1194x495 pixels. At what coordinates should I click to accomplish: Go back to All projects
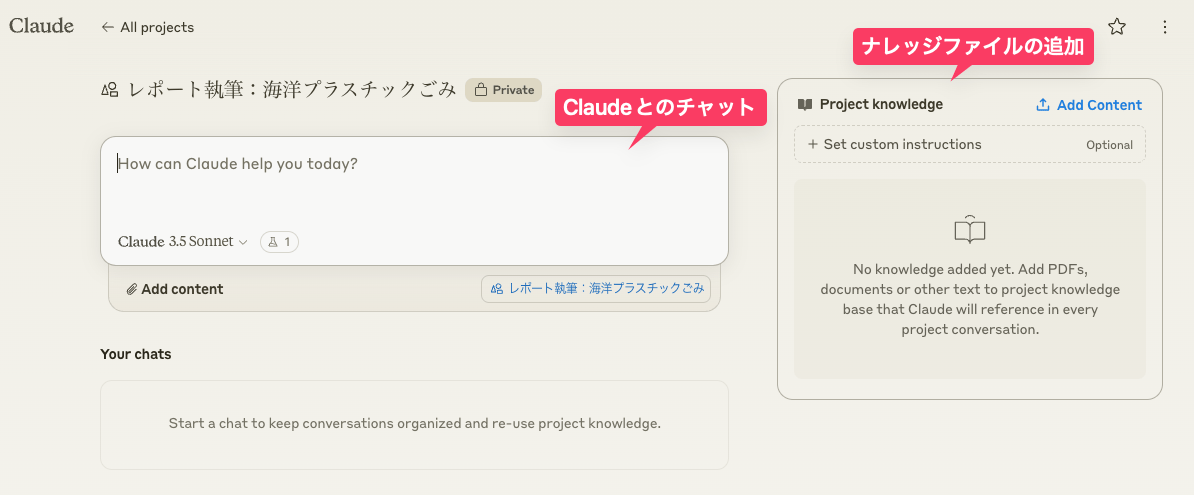[x=157, y=27]
